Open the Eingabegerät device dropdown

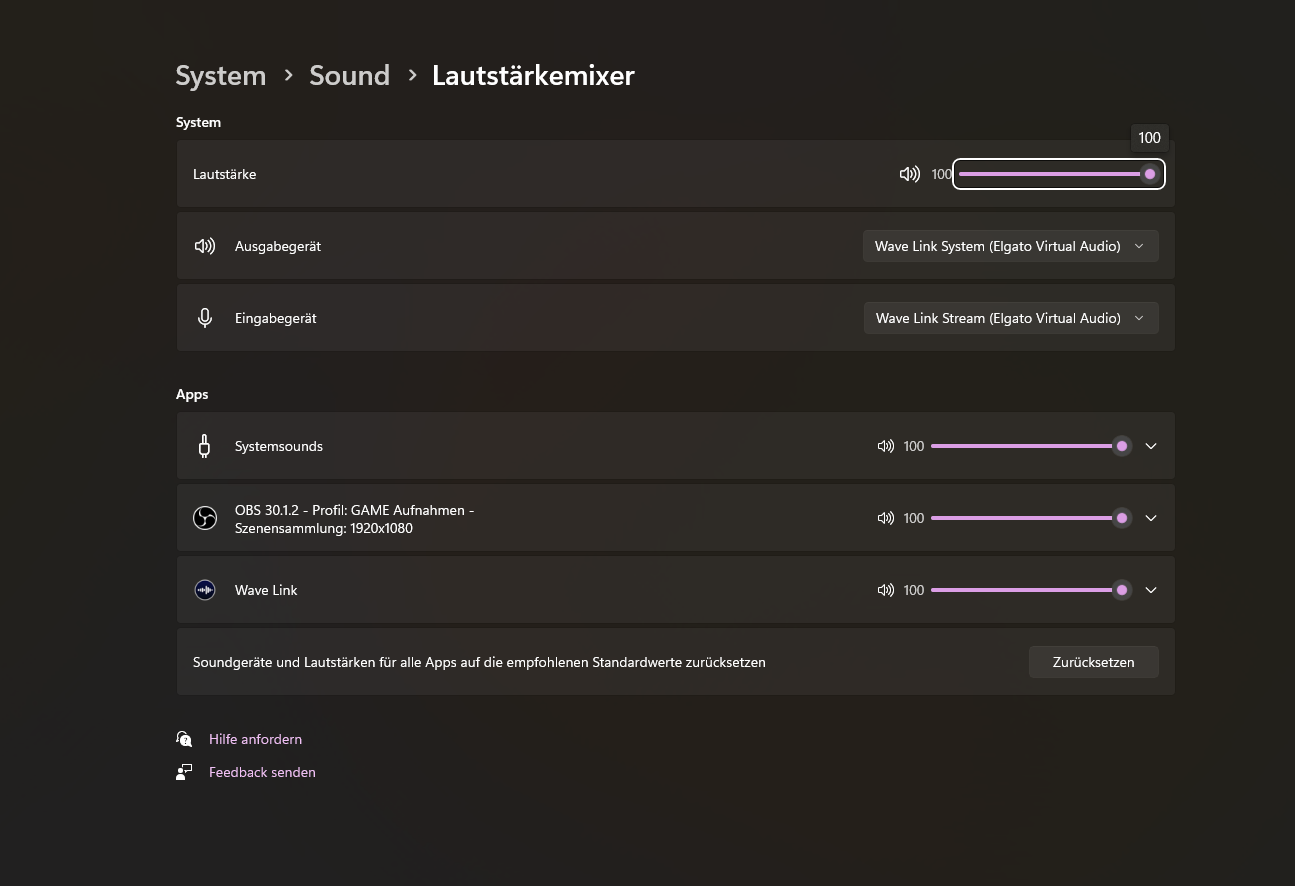[1010, 318]
